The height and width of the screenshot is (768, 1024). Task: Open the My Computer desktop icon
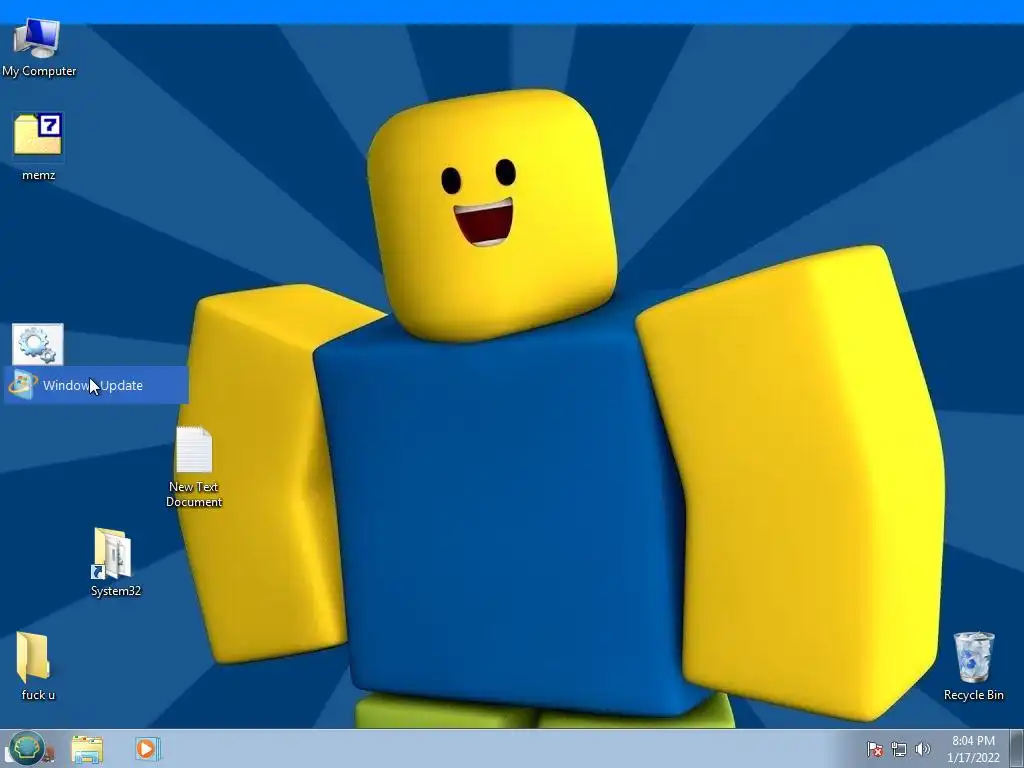tap(37, 39)
